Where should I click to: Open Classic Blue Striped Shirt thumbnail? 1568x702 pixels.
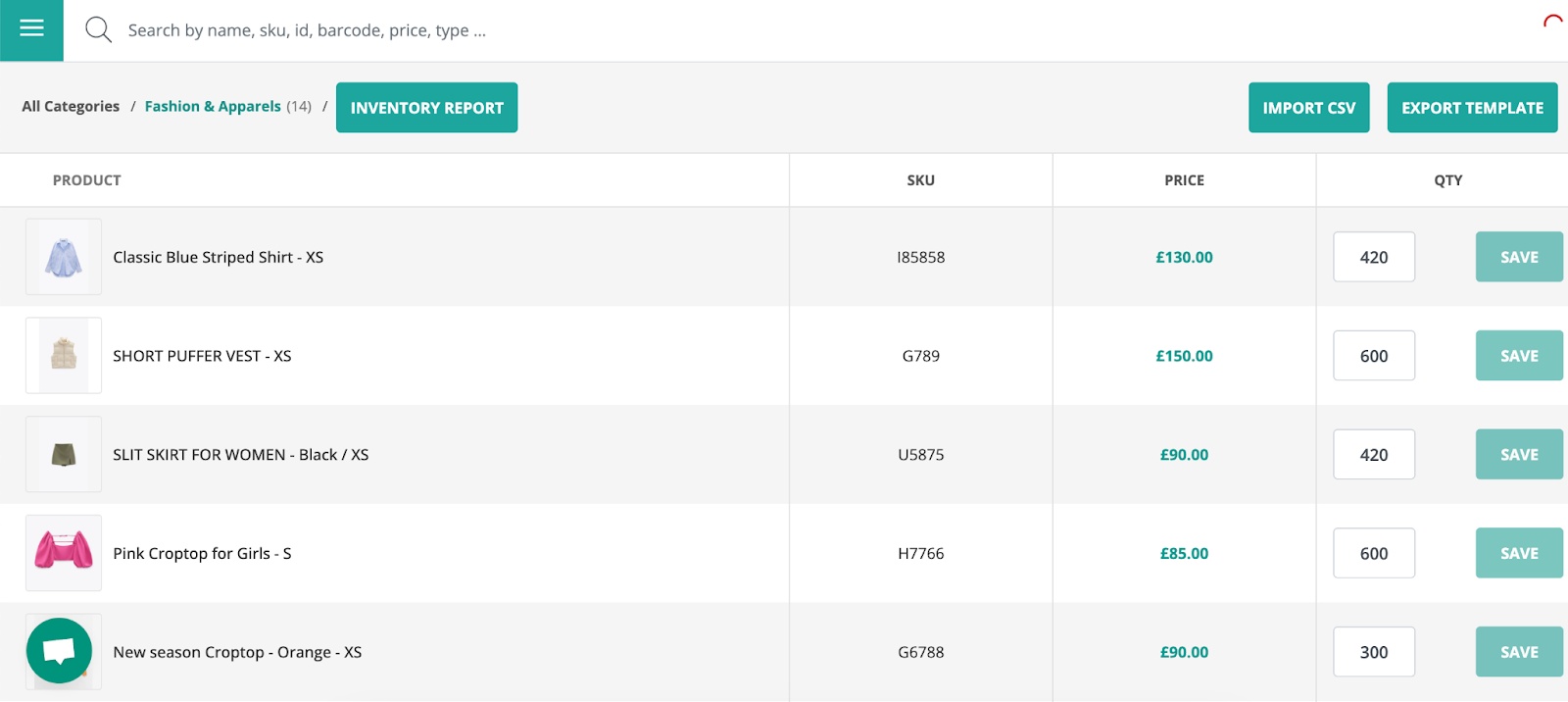tap(64, 257)
